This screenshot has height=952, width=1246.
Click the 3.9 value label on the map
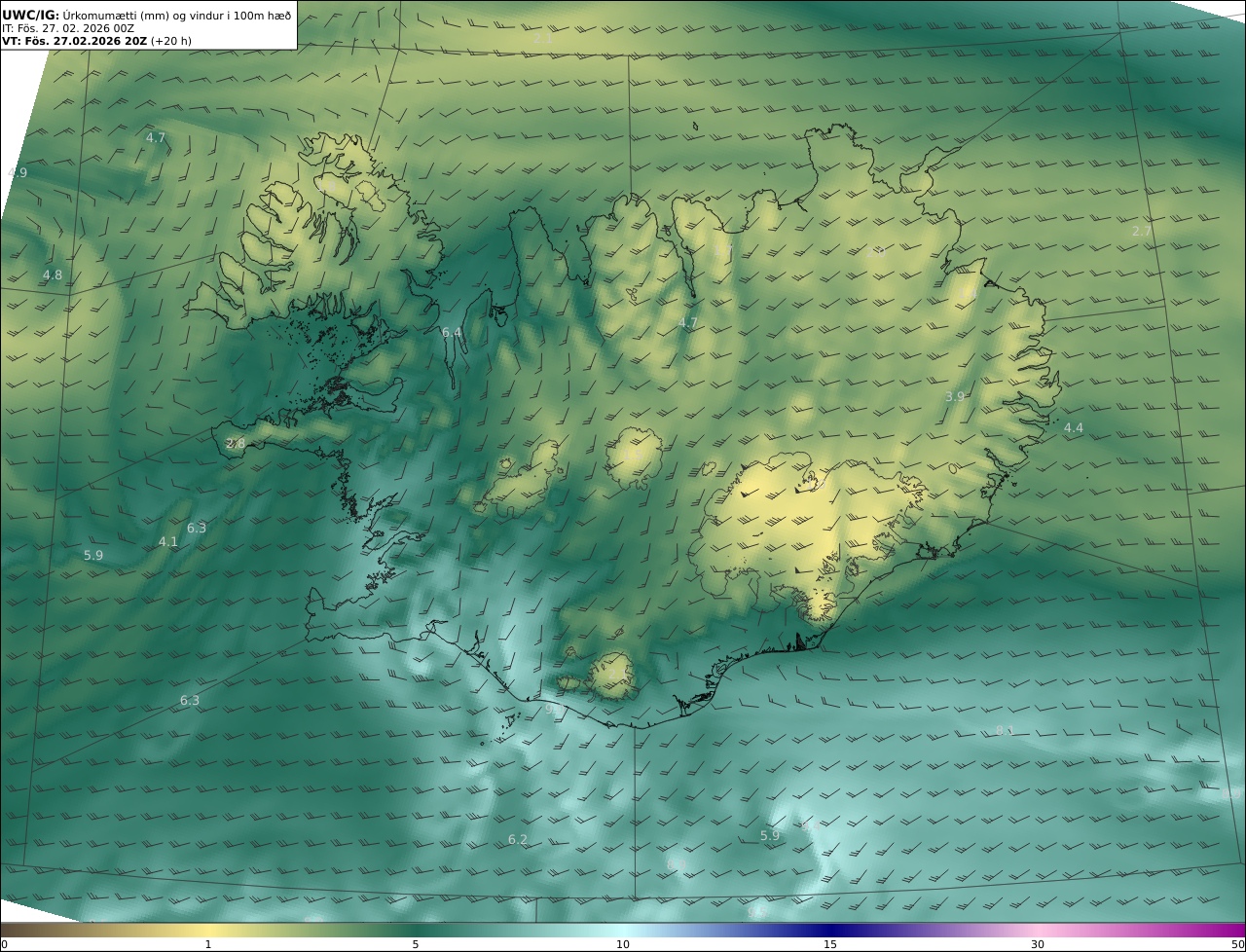pos(955,396)
